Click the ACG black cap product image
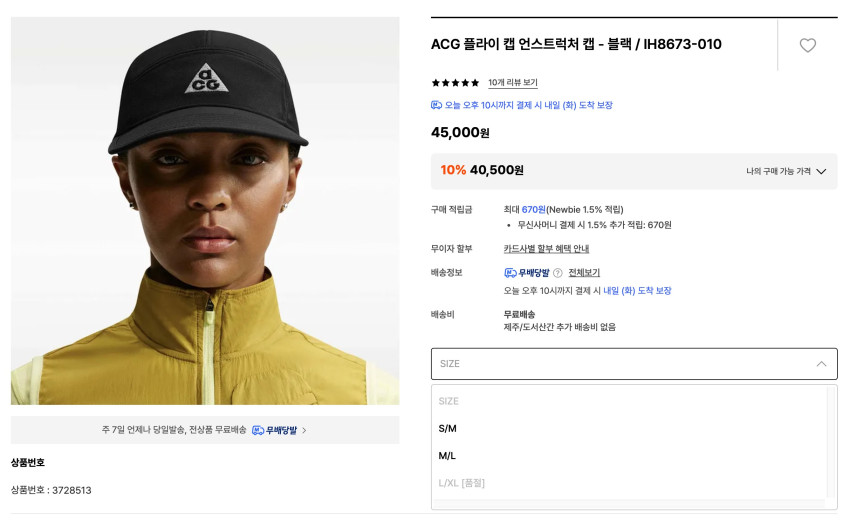 click(205, 210)
